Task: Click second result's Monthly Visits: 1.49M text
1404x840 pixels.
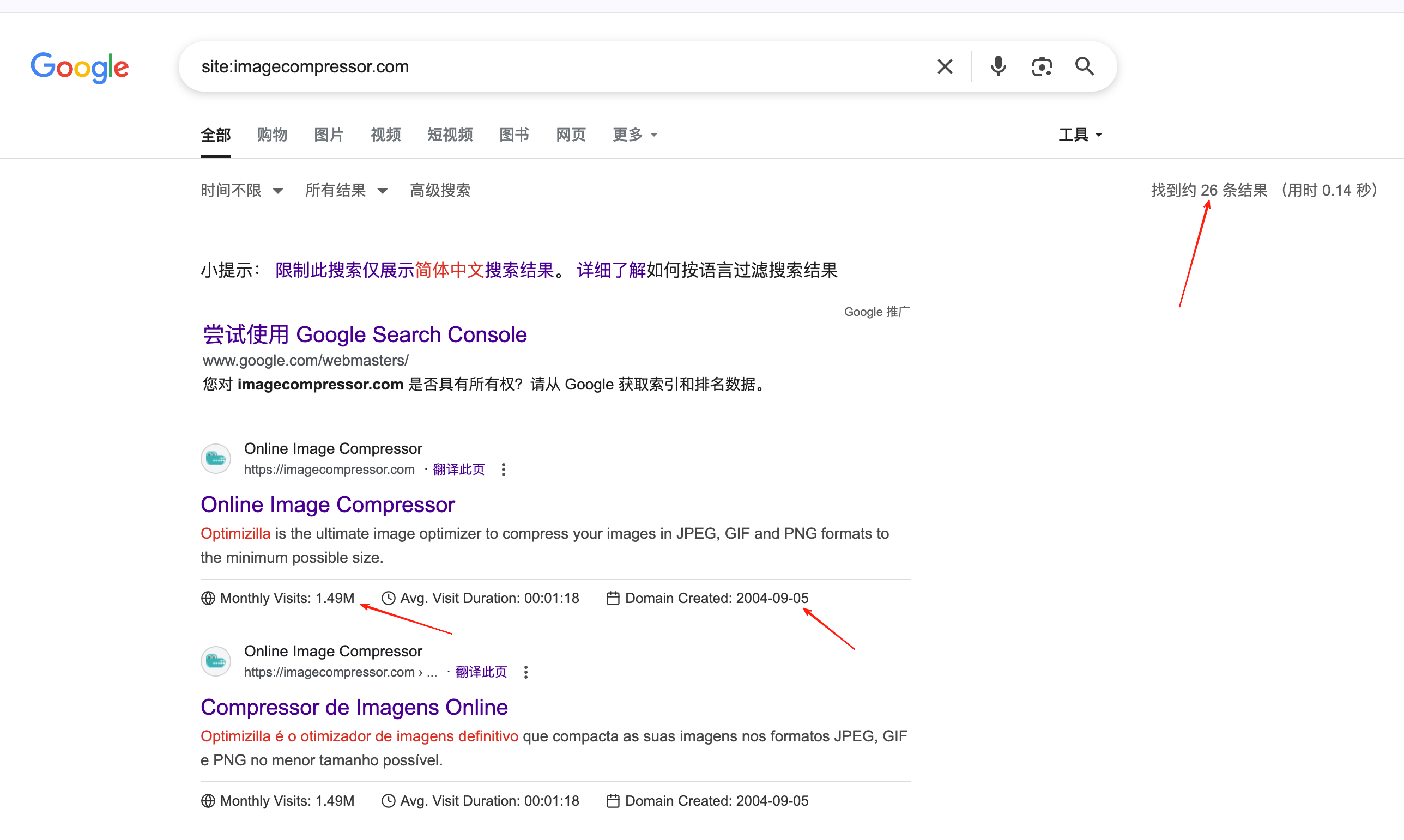Action: point(287,801)
